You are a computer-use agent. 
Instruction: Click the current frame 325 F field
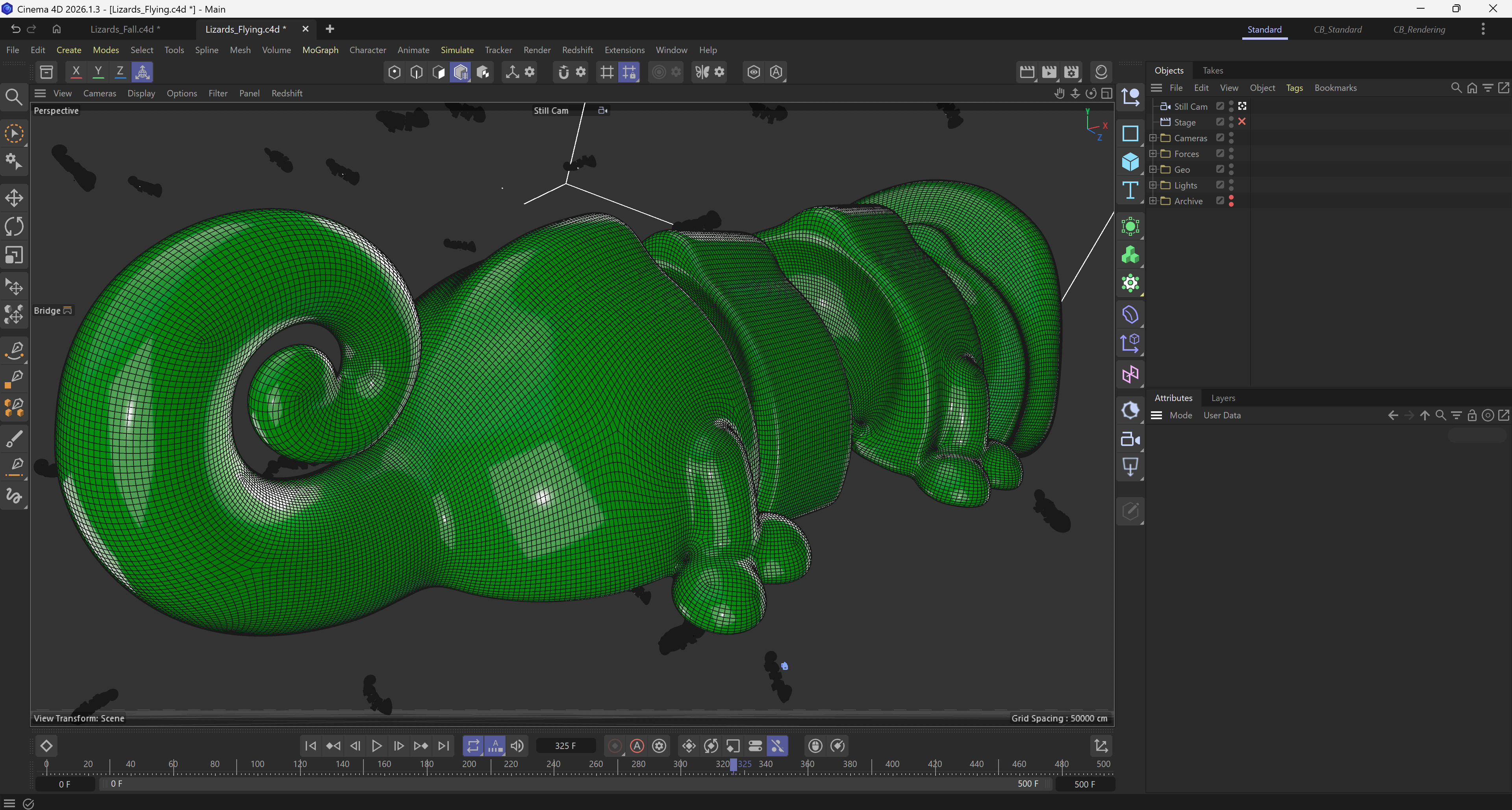click(x=565, y=745)
